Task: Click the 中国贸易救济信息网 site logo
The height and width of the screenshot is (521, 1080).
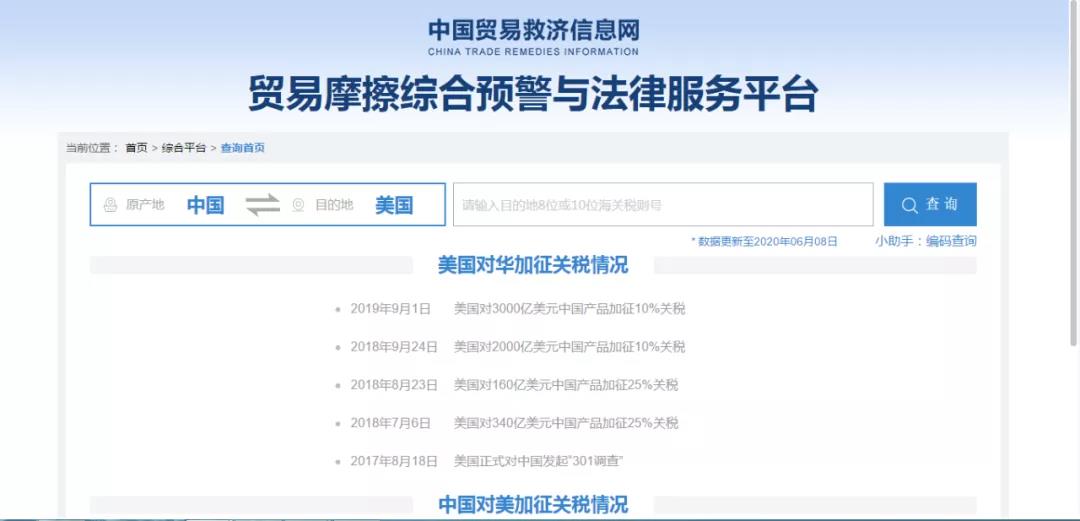Action: click(x=533, y=37)
